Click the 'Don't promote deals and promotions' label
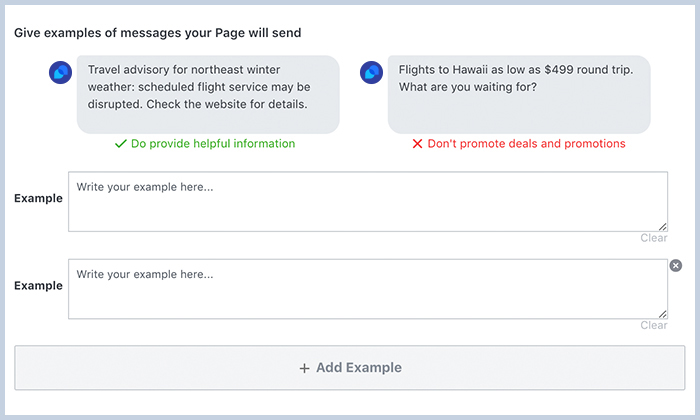The height and width of the screenshot is (420, 700). tap(526, 144)
